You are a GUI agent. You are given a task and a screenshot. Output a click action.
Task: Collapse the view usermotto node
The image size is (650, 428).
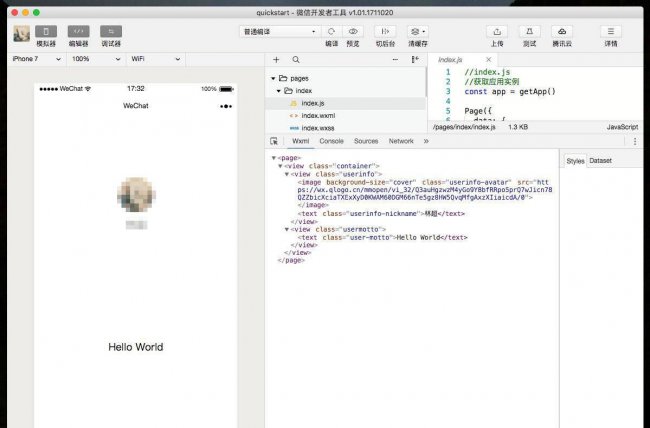coord(286,229)
